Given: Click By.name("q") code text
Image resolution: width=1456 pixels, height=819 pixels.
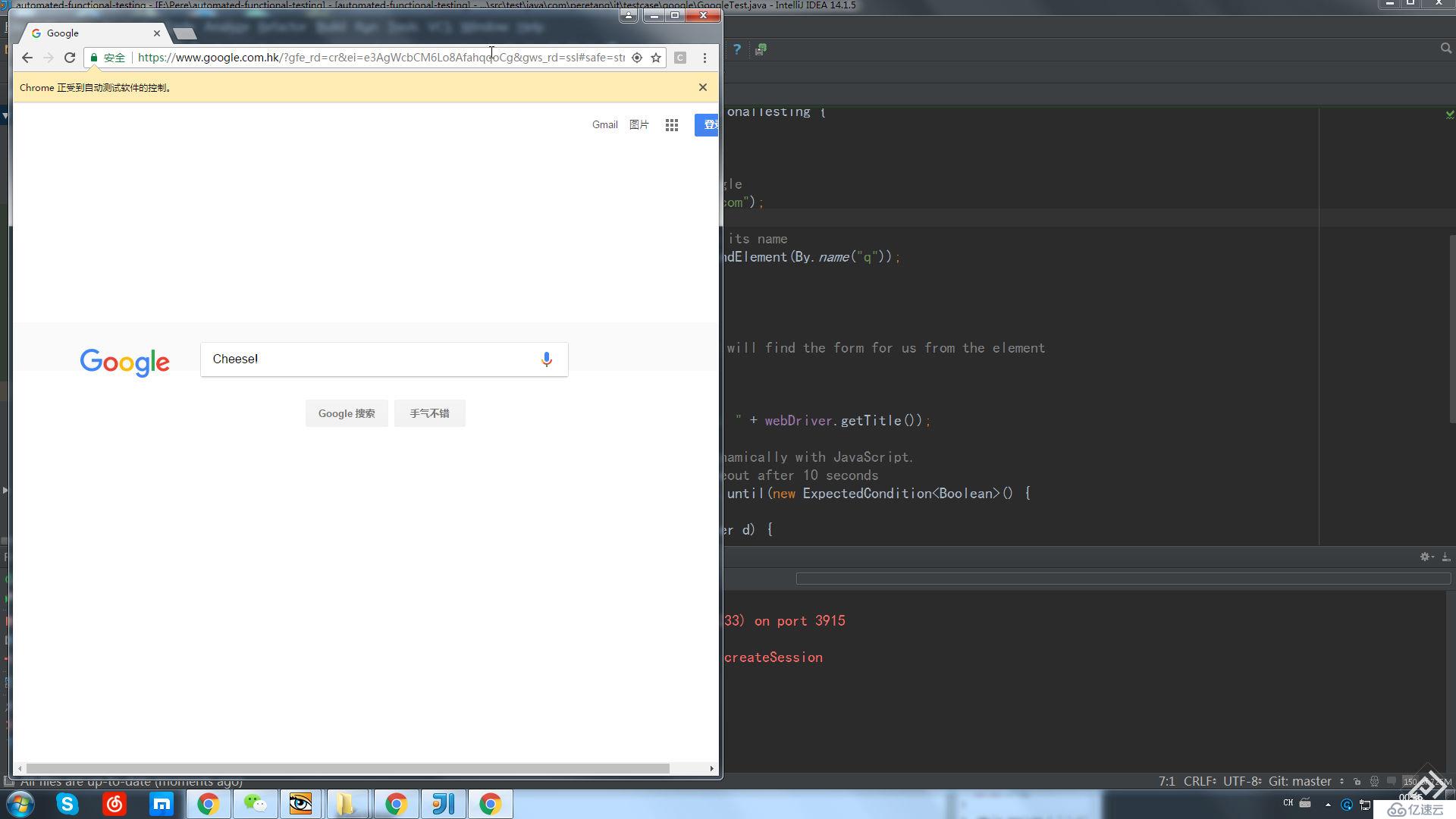Looking at the screenshot, I should coord(843,257).
